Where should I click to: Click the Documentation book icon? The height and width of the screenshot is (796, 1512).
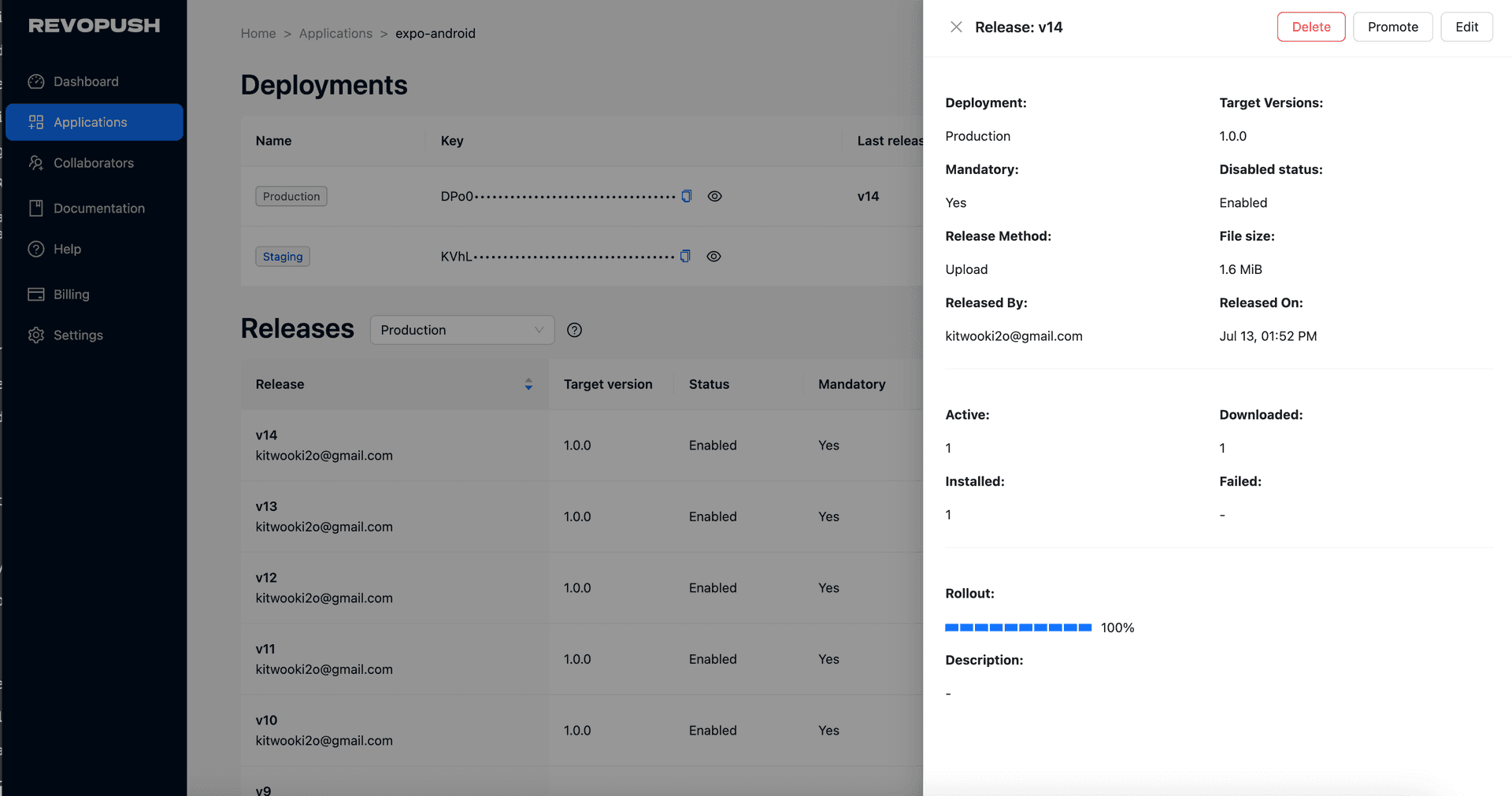point(36,209)
